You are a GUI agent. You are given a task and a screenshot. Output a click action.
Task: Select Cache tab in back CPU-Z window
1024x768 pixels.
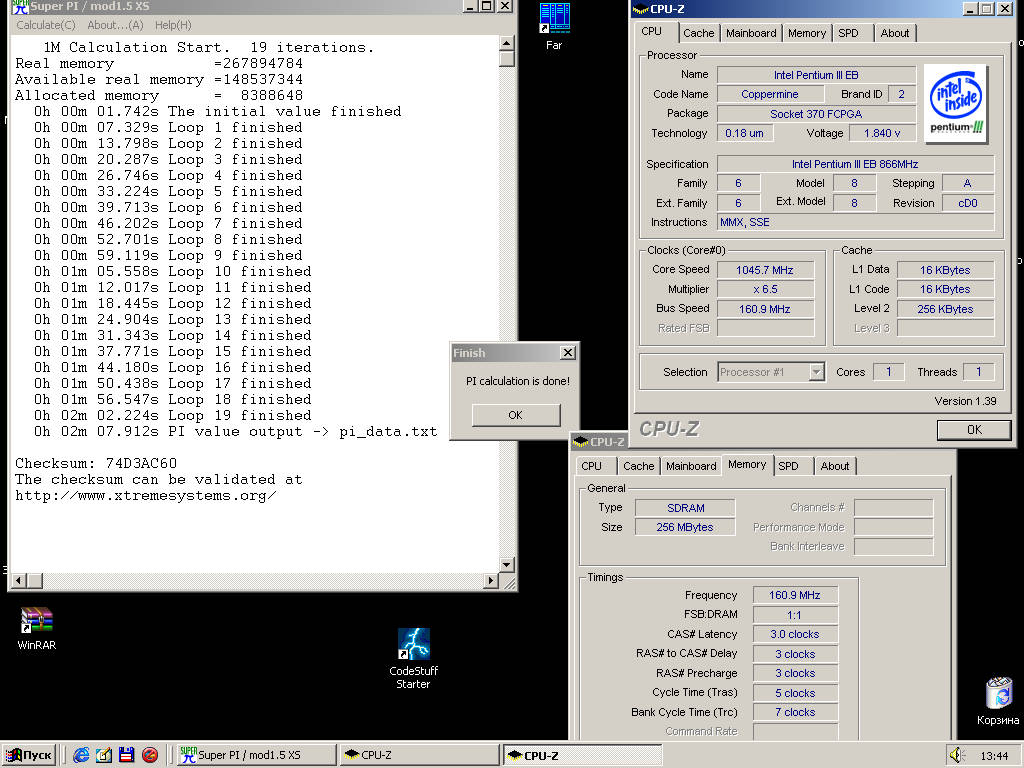point(638,466)
